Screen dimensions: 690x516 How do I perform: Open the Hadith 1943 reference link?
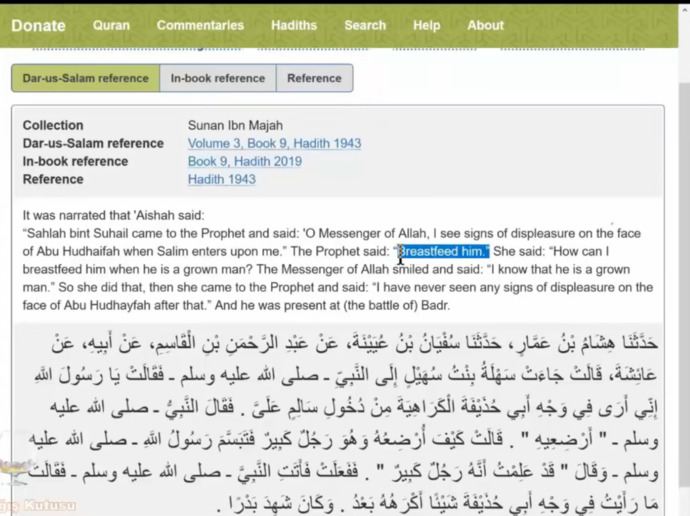tap(221, 179)
